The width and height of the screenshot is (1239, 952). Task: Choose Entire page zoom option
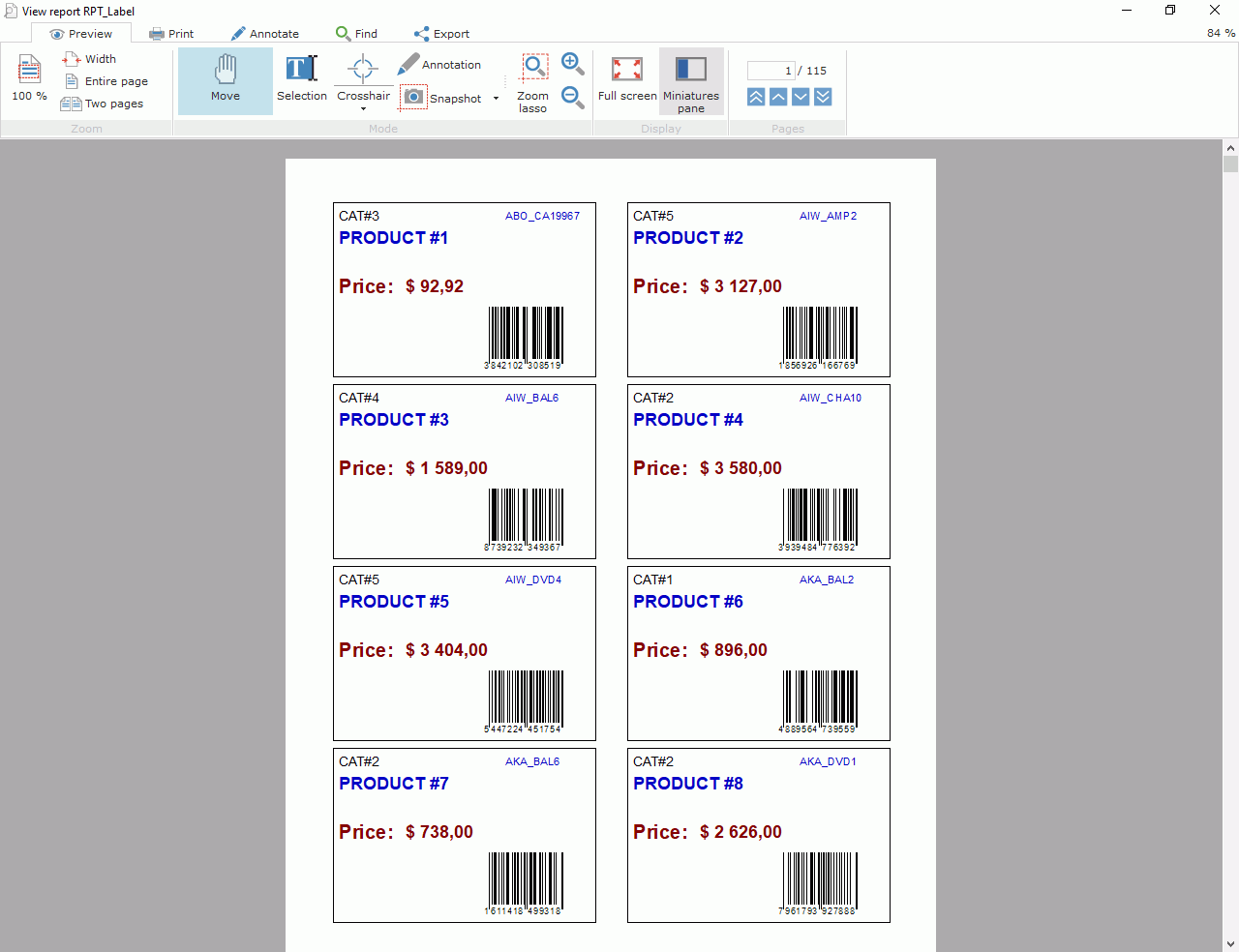tap(106, 81)
